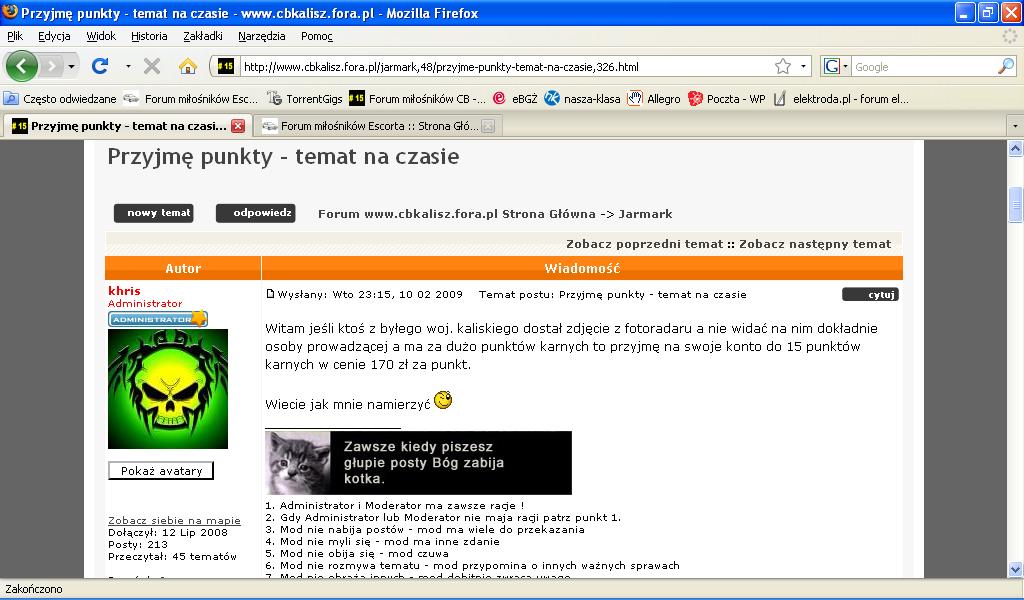Click in the Google search field
Viewport: 1024px width, 600px height.
920,66
